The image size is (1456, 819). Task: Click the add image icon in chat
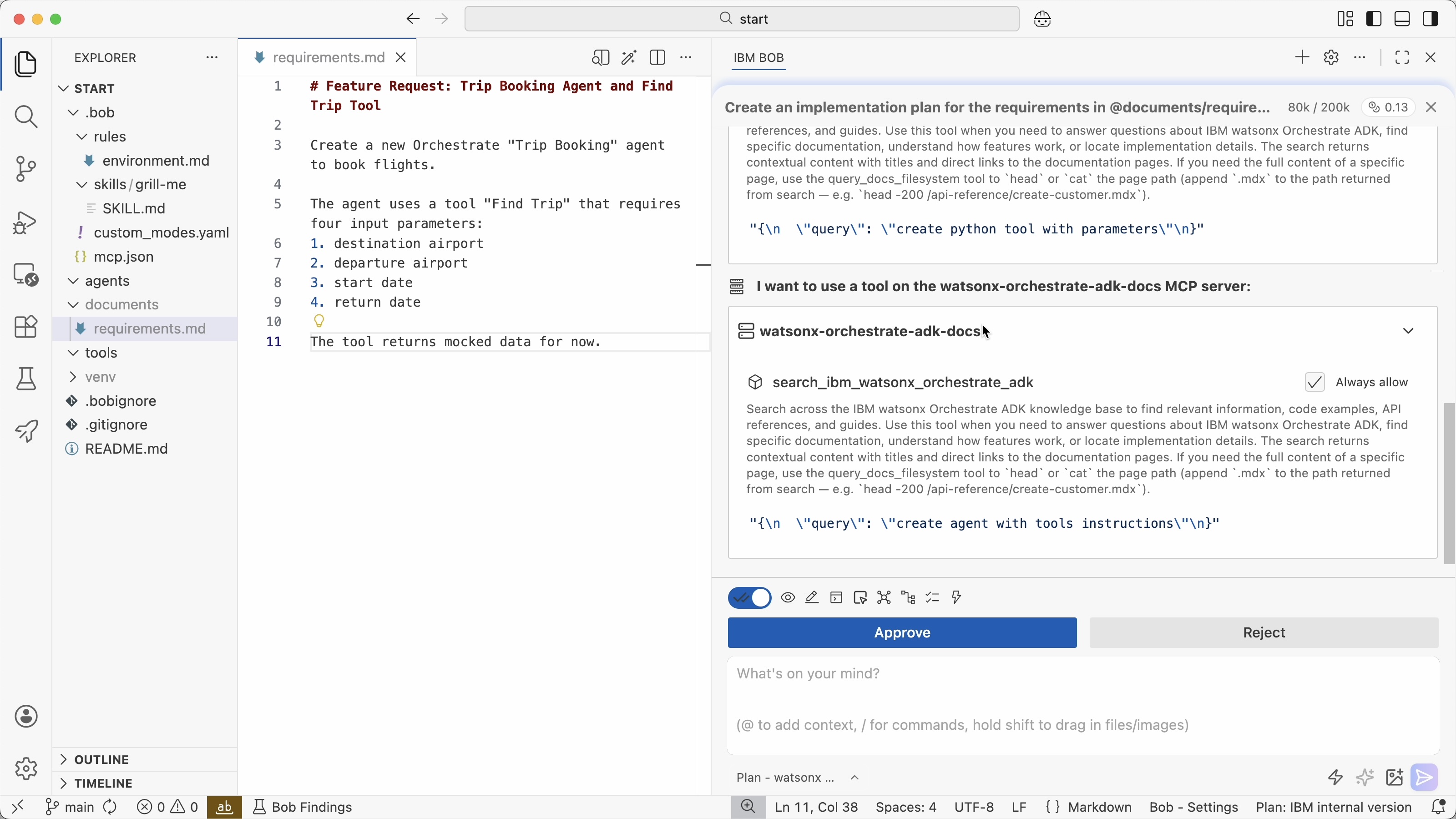[1395, 779]
